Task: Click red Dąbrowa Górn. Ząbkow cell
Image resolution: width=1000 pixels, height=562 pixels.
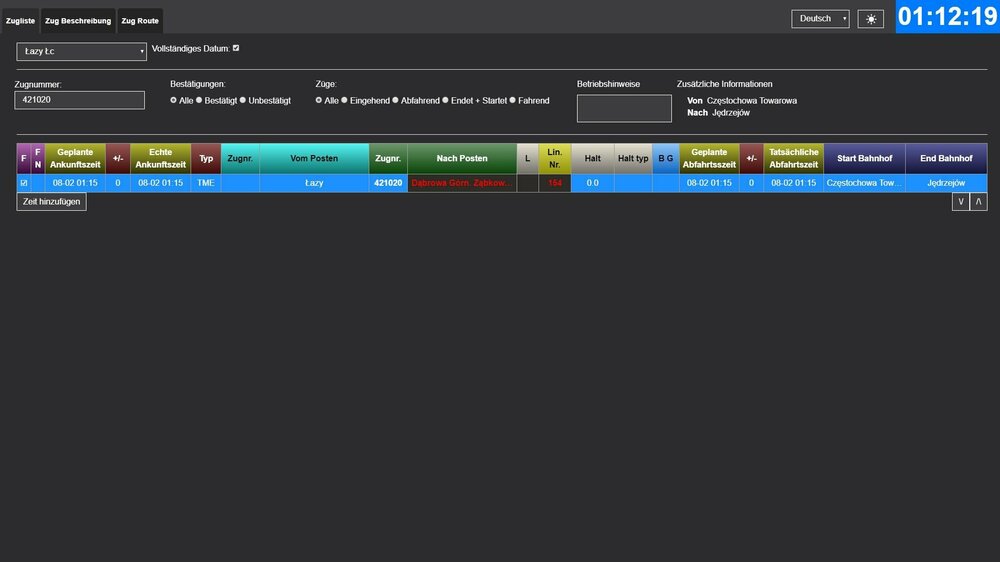Action: [x=462, y=183]
